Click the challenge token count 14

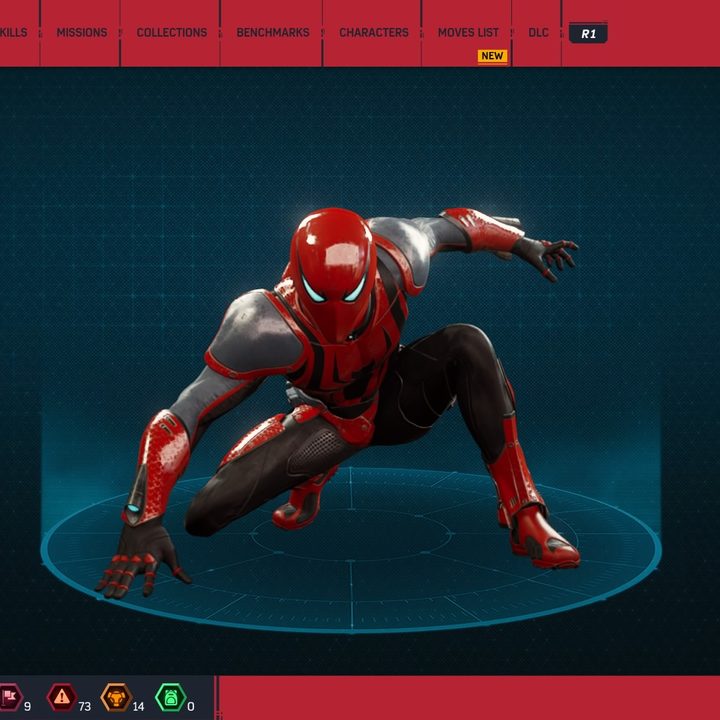pyautogui.click(x=138, y=706)
